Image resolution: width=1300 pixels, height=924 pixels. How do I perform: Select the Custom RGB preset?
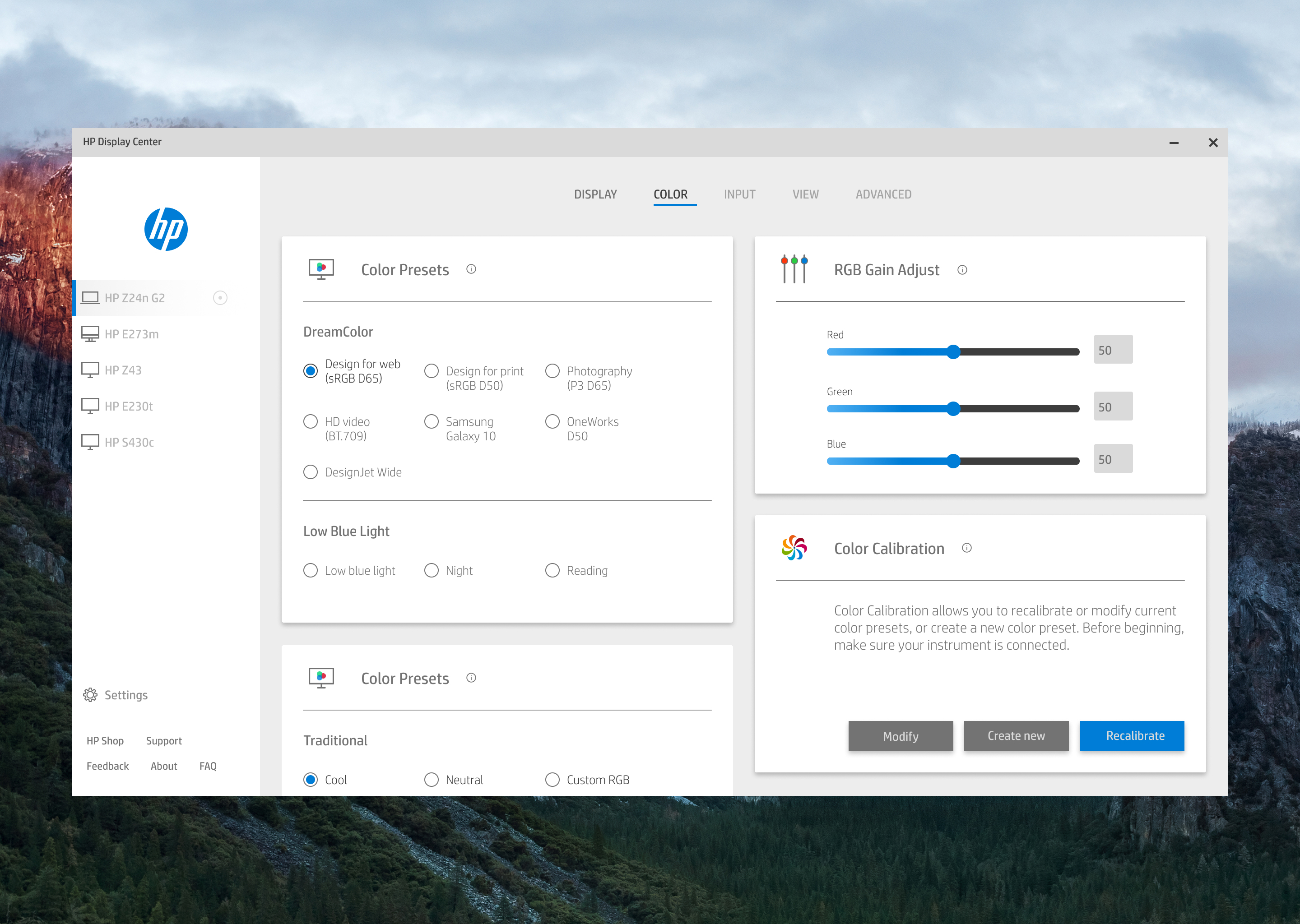tap(552, 780)
